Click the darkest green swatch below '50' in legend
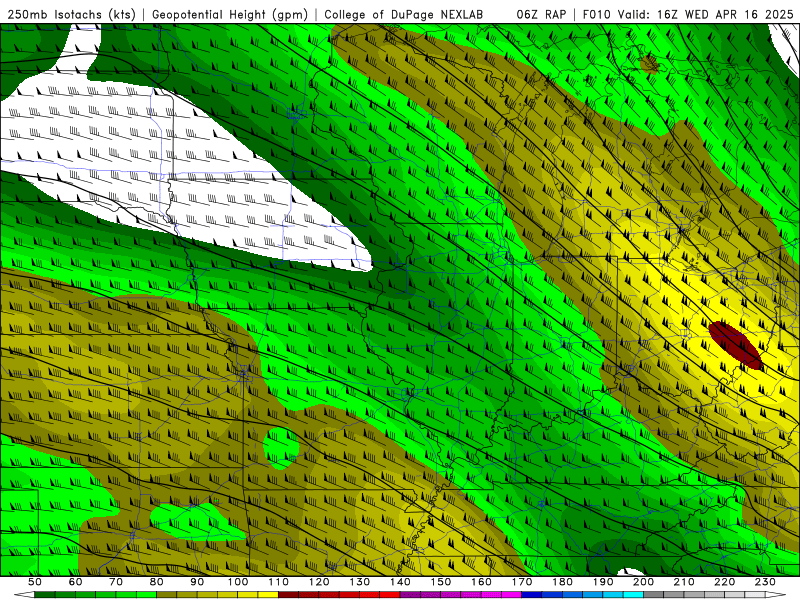This screenshot has height=600, width=800. pos(45,595)
